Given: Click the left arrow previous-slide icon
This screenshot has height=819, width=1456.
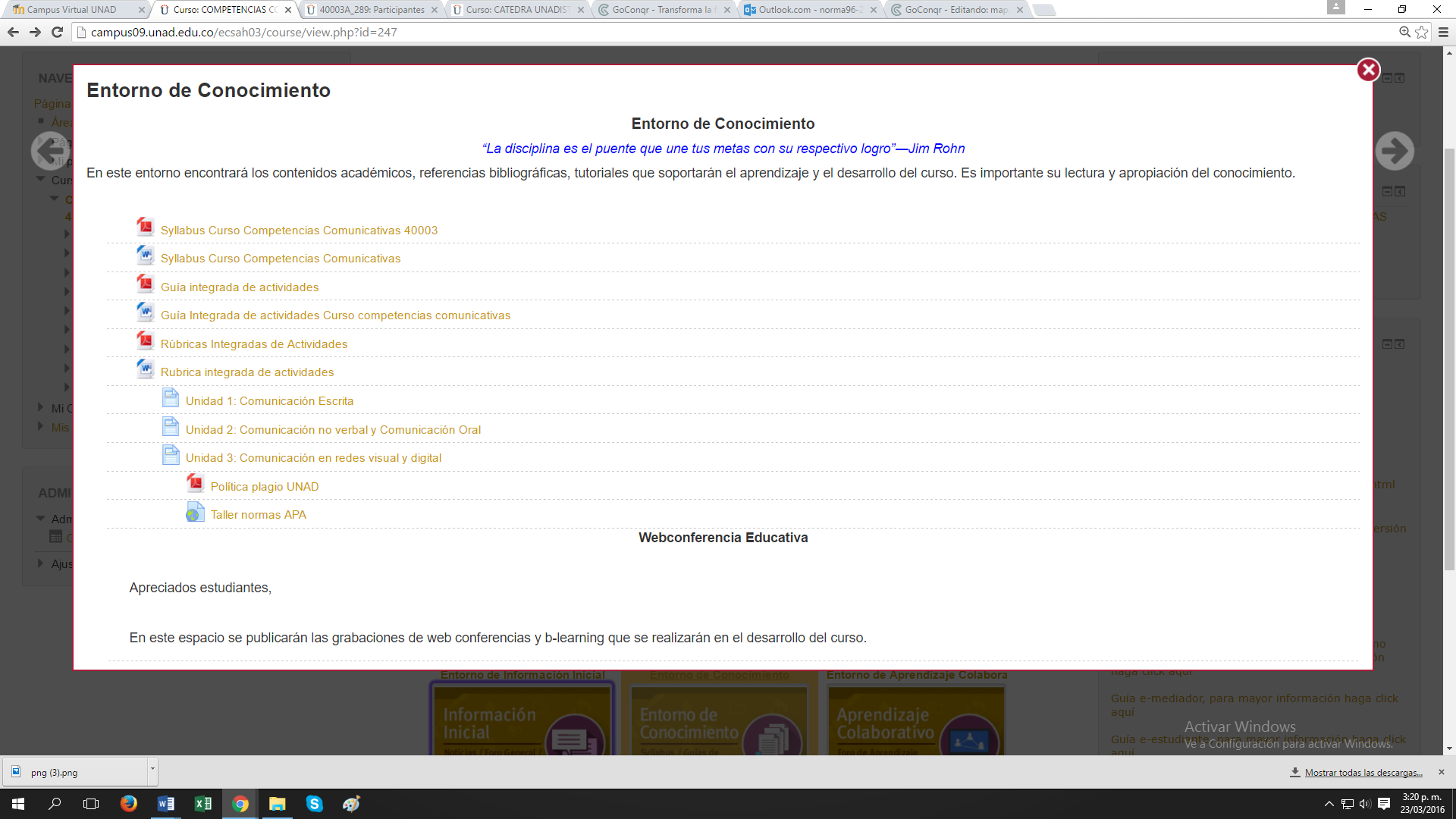Looking at the screenshot, I should coord(50,151).
